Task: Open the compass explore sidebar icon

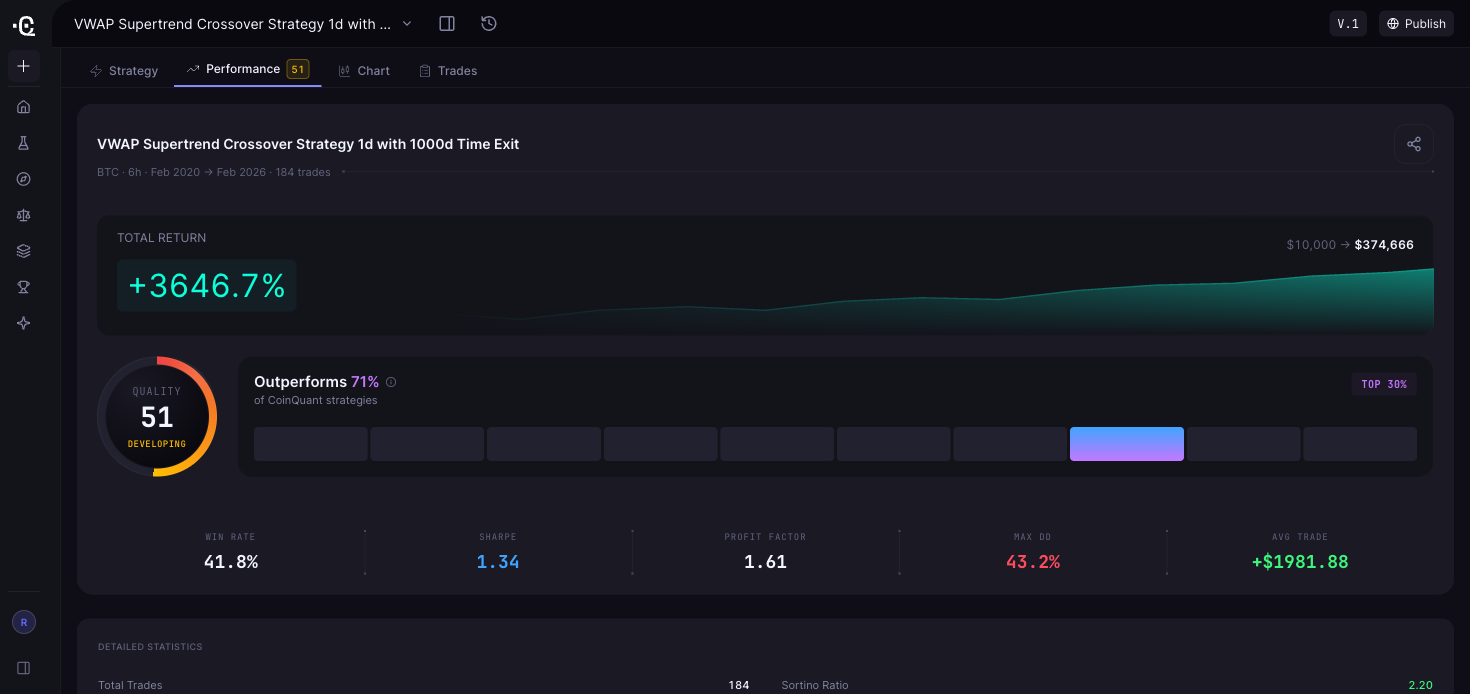Action: [24, 179]
